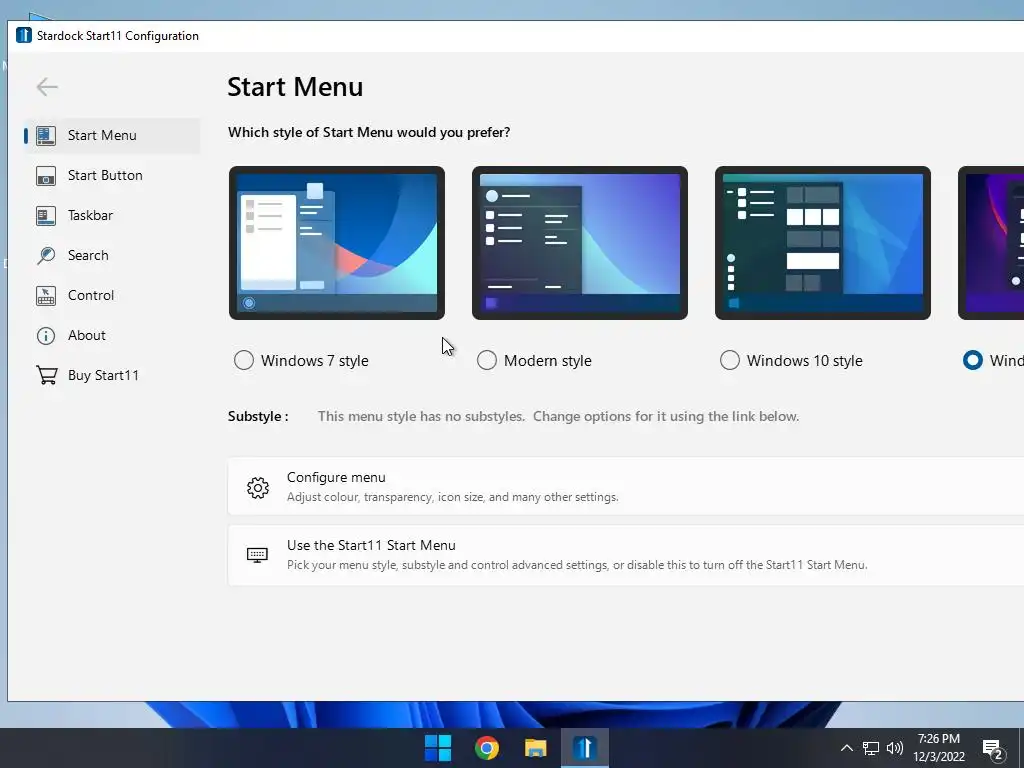
Task: Open Configure menu settings
Action: [x=626, y=487]
